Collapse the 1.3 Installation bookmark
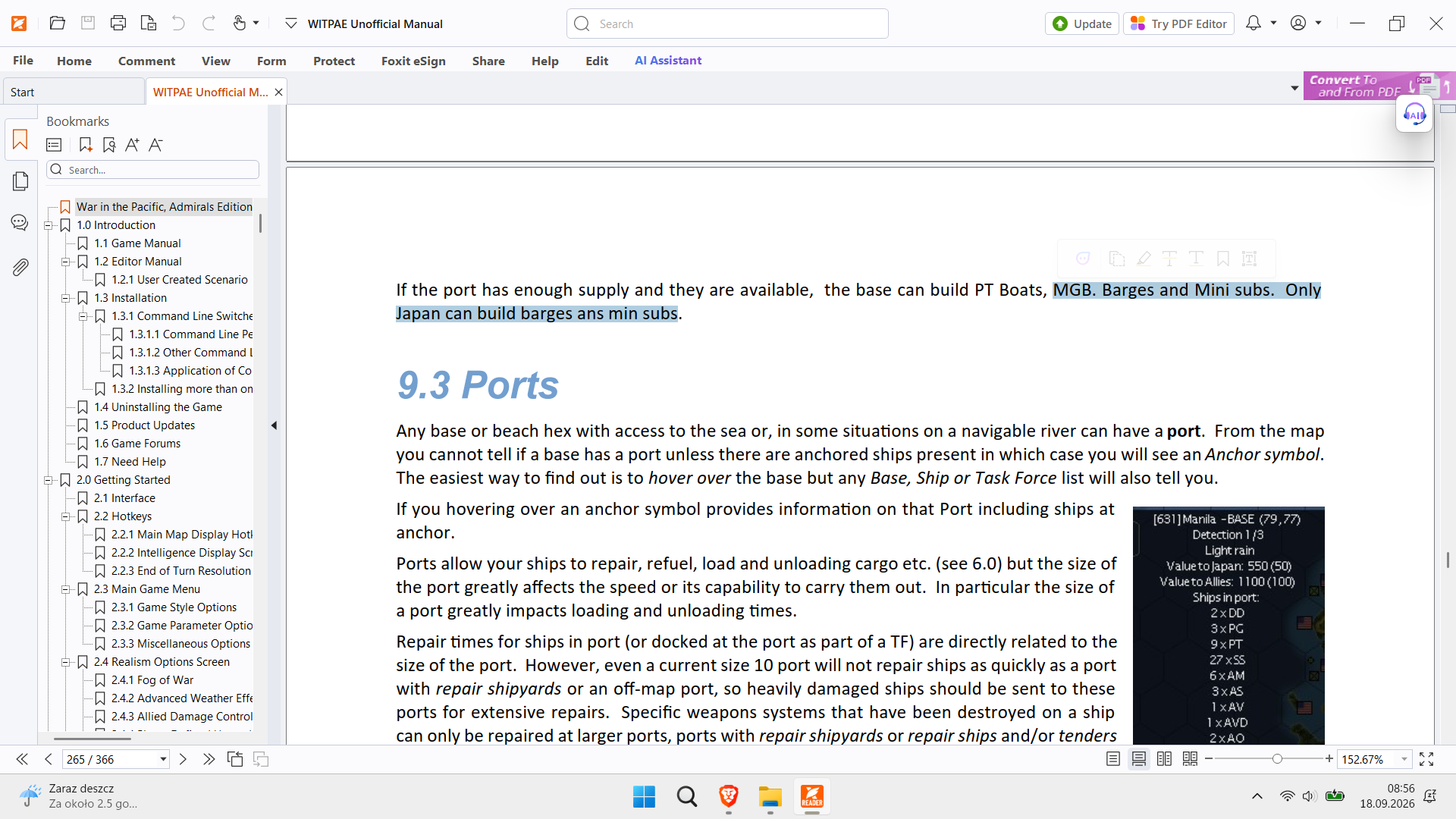Image resolution: width=1456 pixels, height=819 pixels. tap(66, 298)
